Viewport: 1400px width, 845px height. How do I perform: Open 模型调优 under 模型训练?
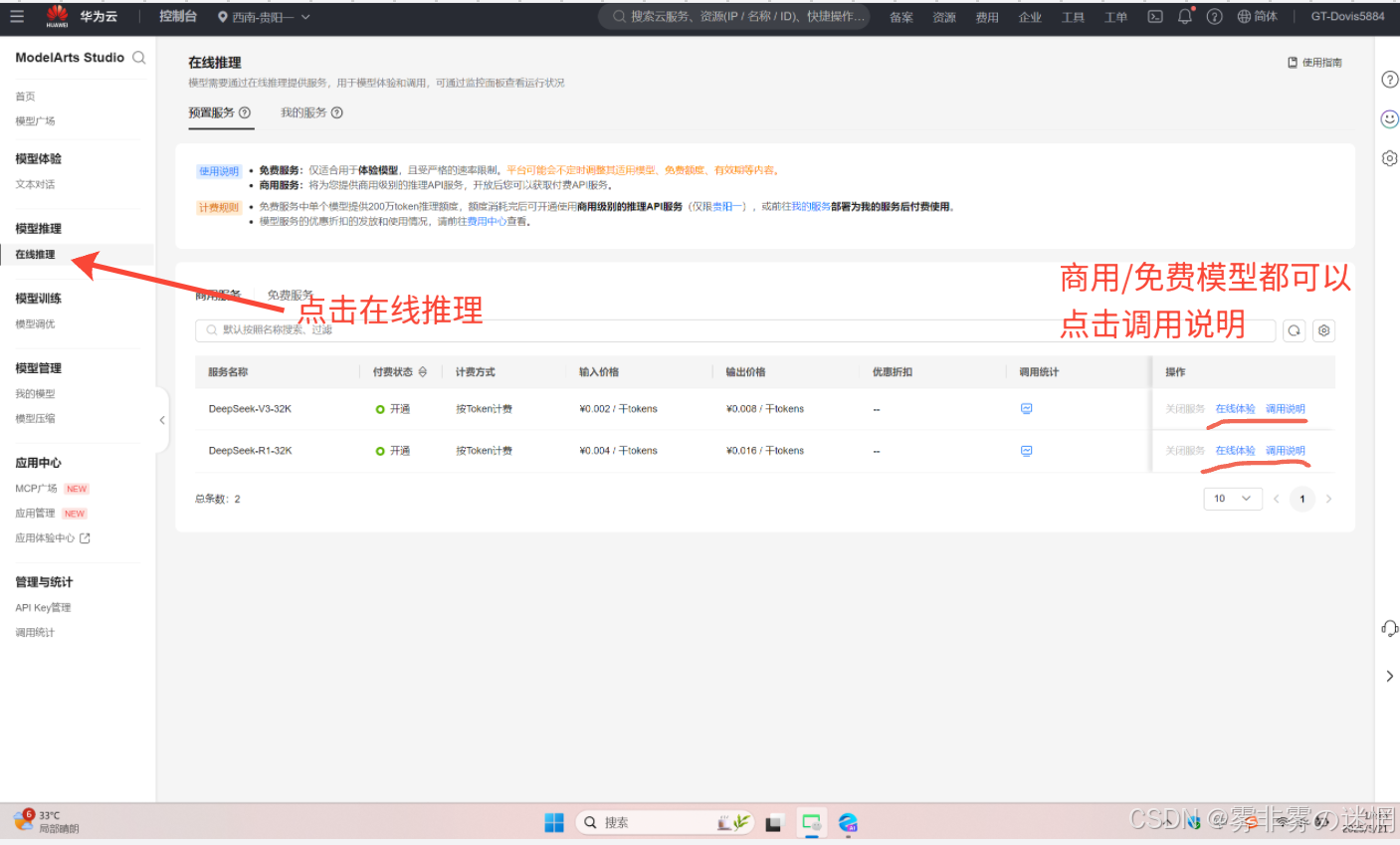35,324
